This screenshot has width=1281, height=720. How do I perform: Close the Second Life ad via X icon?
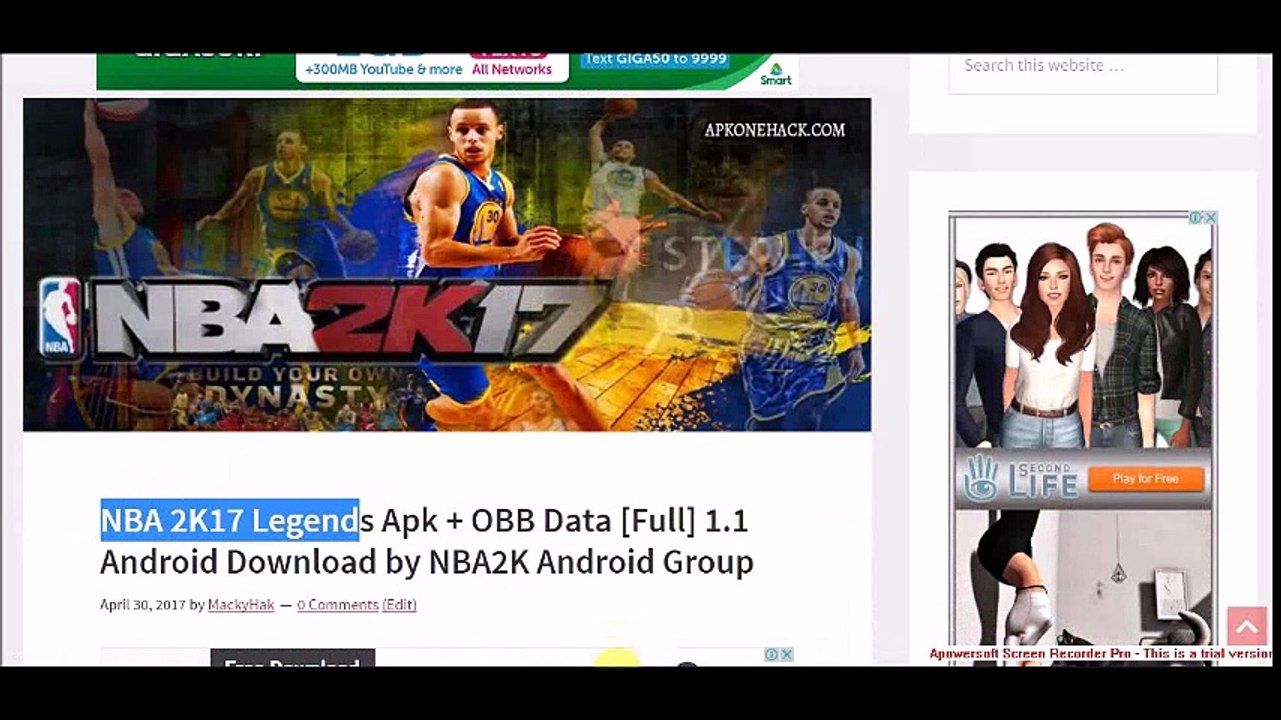1210,217
